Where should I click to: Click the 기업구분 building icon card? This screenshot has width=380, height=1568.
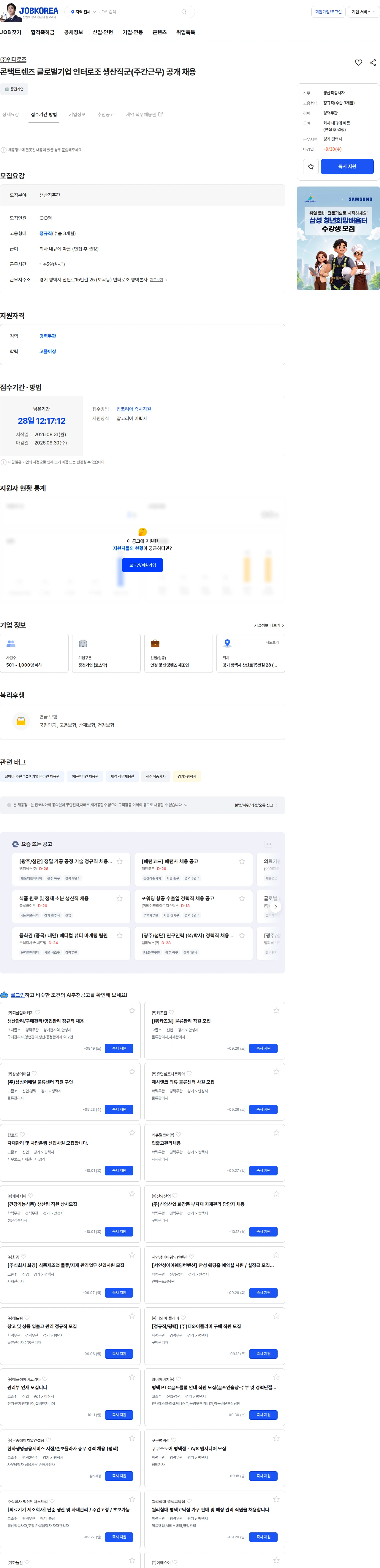(106, 653)
